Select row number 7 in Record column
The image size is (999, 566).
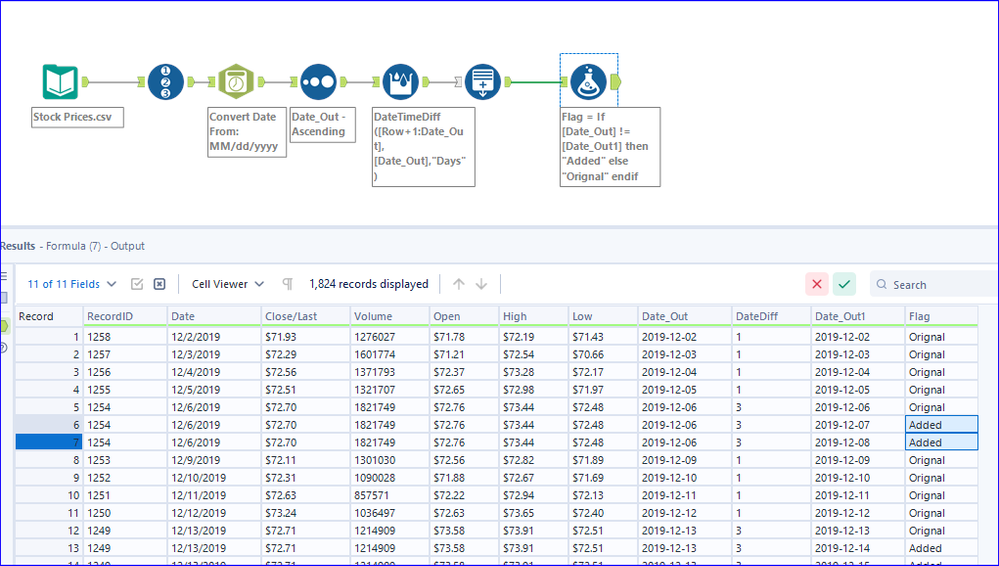tap(49, 442)
